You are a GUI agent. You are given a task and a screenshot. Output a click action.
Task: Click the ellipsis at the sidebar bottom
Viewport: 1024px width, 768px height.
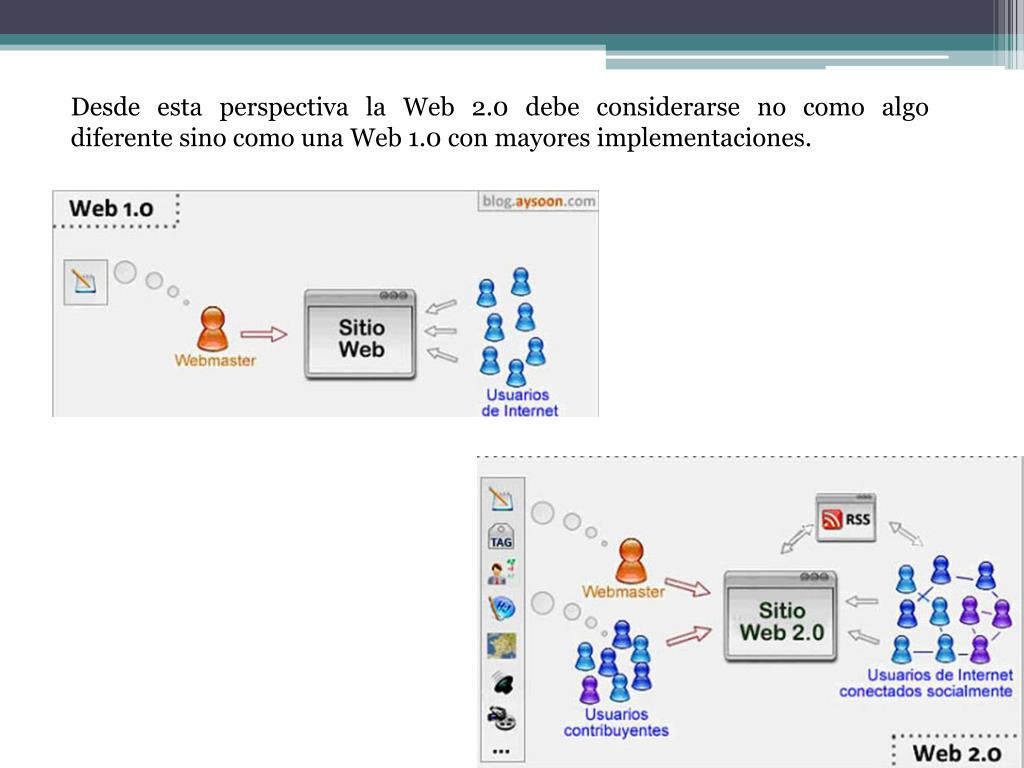point(501,752)
